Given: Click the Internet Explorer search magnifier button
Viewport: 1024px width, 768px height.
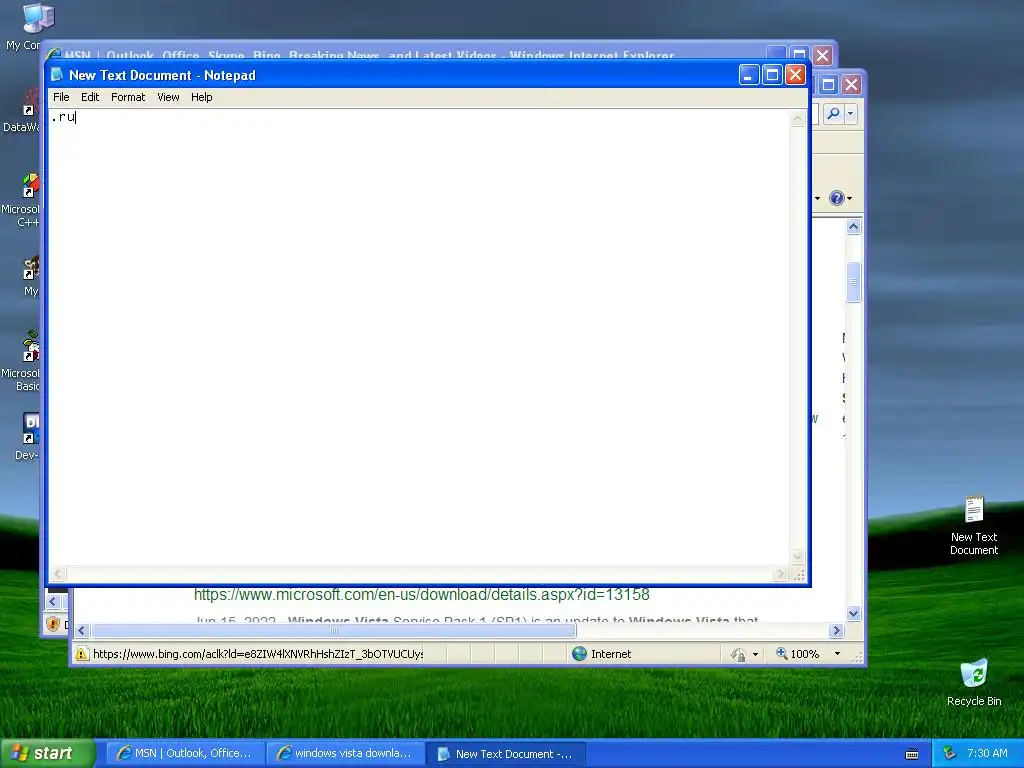Looking at the screenshot, I should (833, 114).
